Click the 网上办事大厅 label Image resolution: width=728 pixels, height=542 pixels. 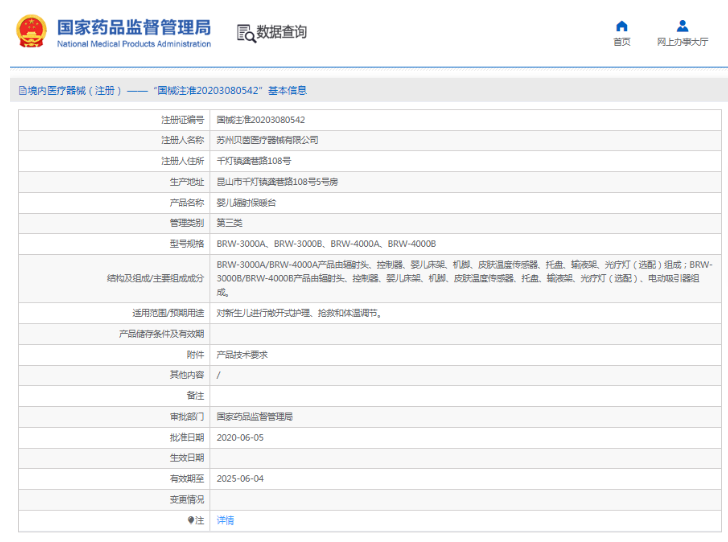click(x=682, y=42)
